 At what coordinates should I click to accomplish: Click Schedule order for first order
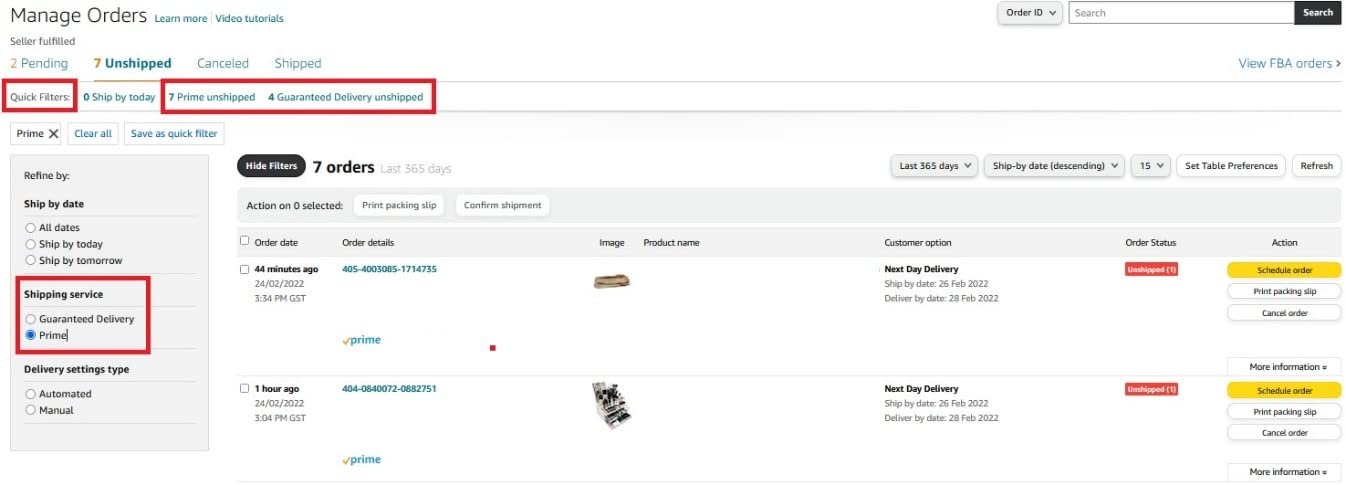click(1284, 270)
